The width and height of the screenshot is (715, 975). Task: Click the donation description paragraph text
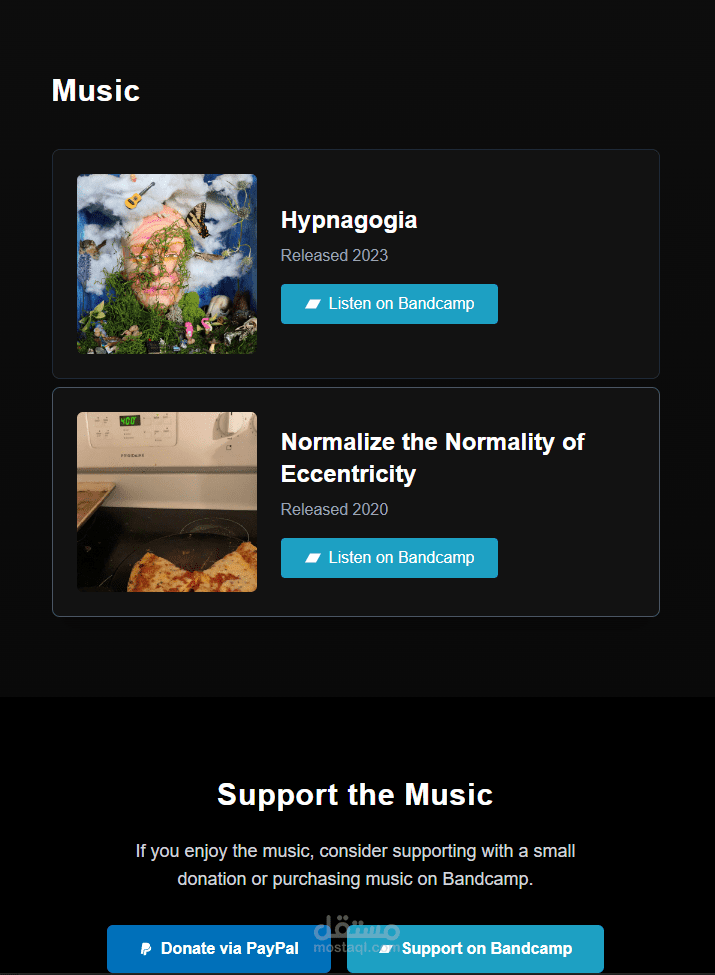(x=356, y=865)
